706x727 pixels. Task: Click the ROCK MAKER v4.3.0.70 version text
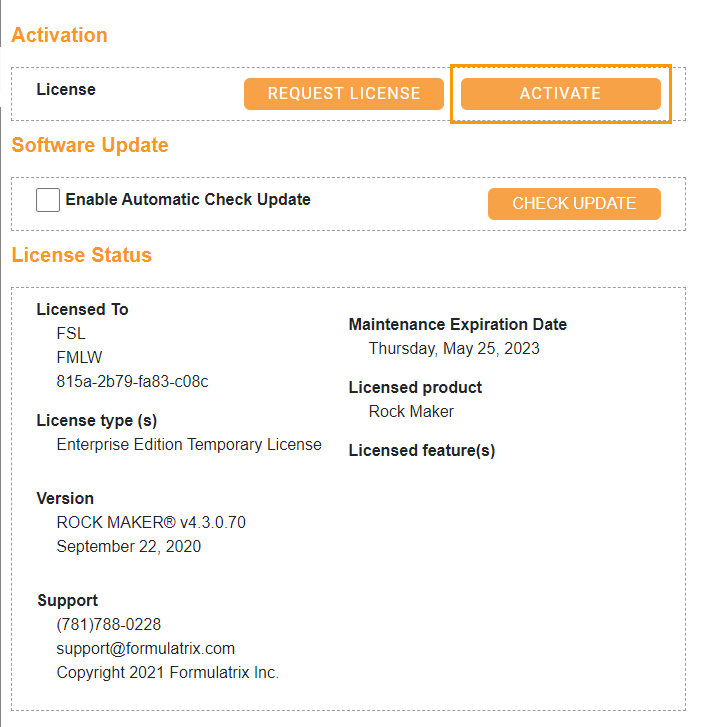coord(151,522)
